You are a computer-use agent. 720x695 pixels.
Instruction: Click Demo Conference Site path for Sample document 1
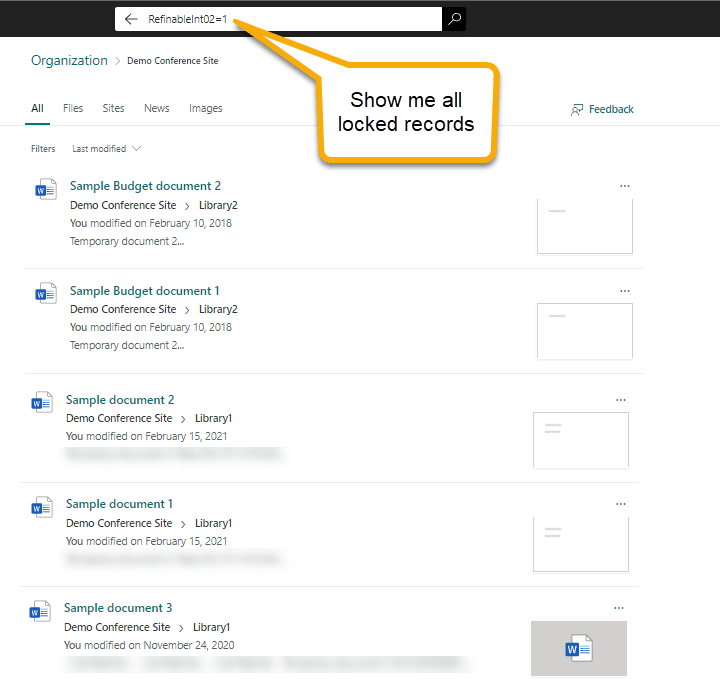pyautogui.click(x=119, y=523)
